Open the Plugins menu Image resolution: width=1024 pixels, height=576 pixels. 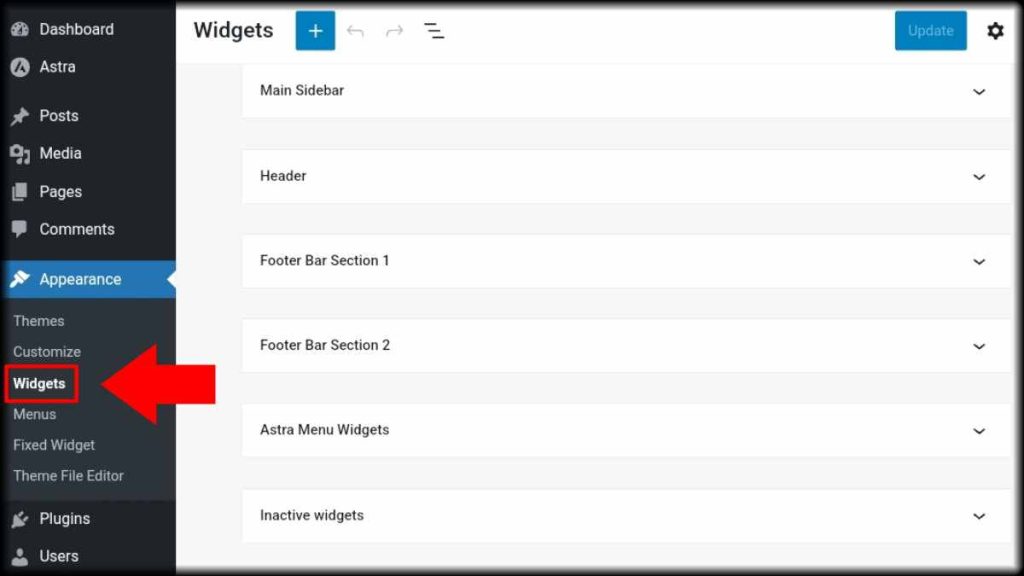[64, 518]
